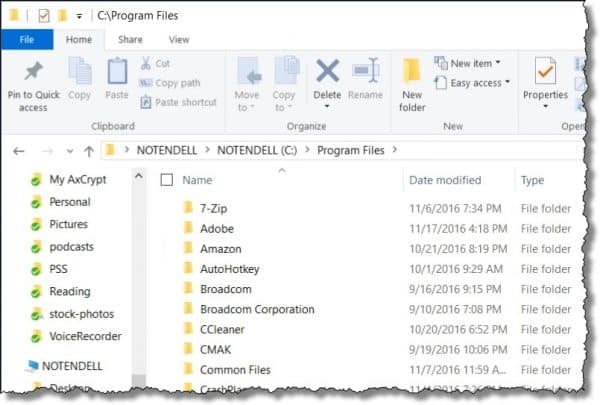Click the CCleaner folder icon

188,329
